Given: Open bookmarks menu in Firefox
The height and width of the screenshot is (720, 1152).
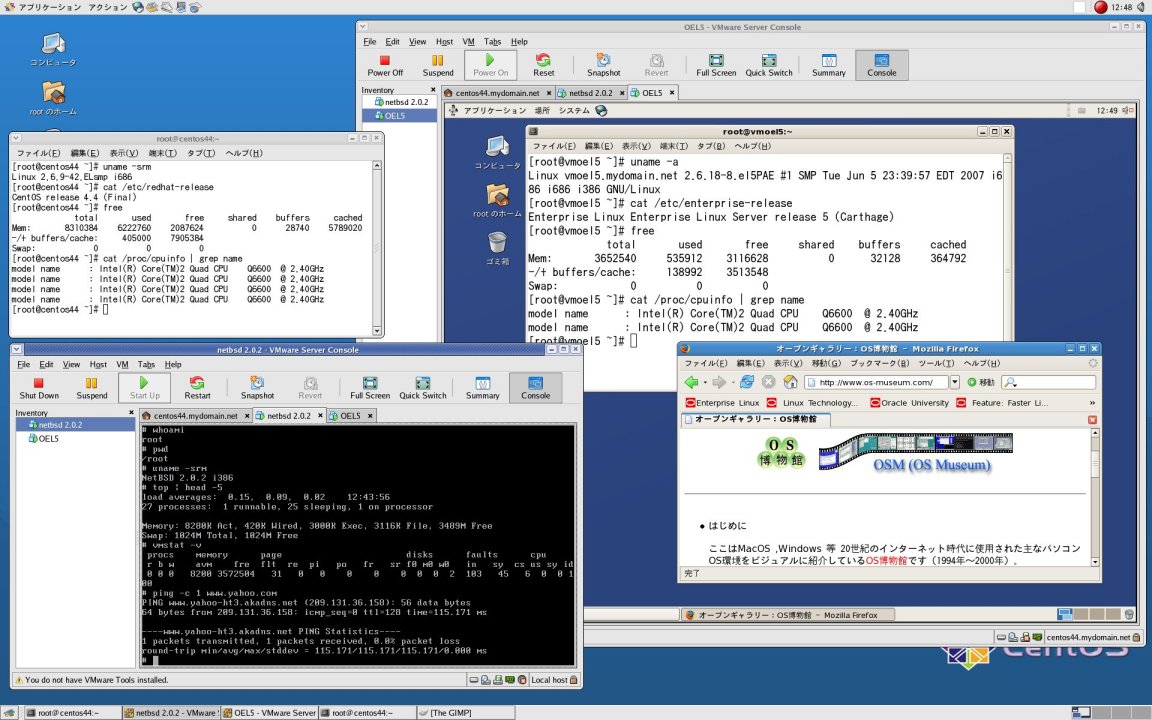Looking at the screenshot, I should 879,363.
